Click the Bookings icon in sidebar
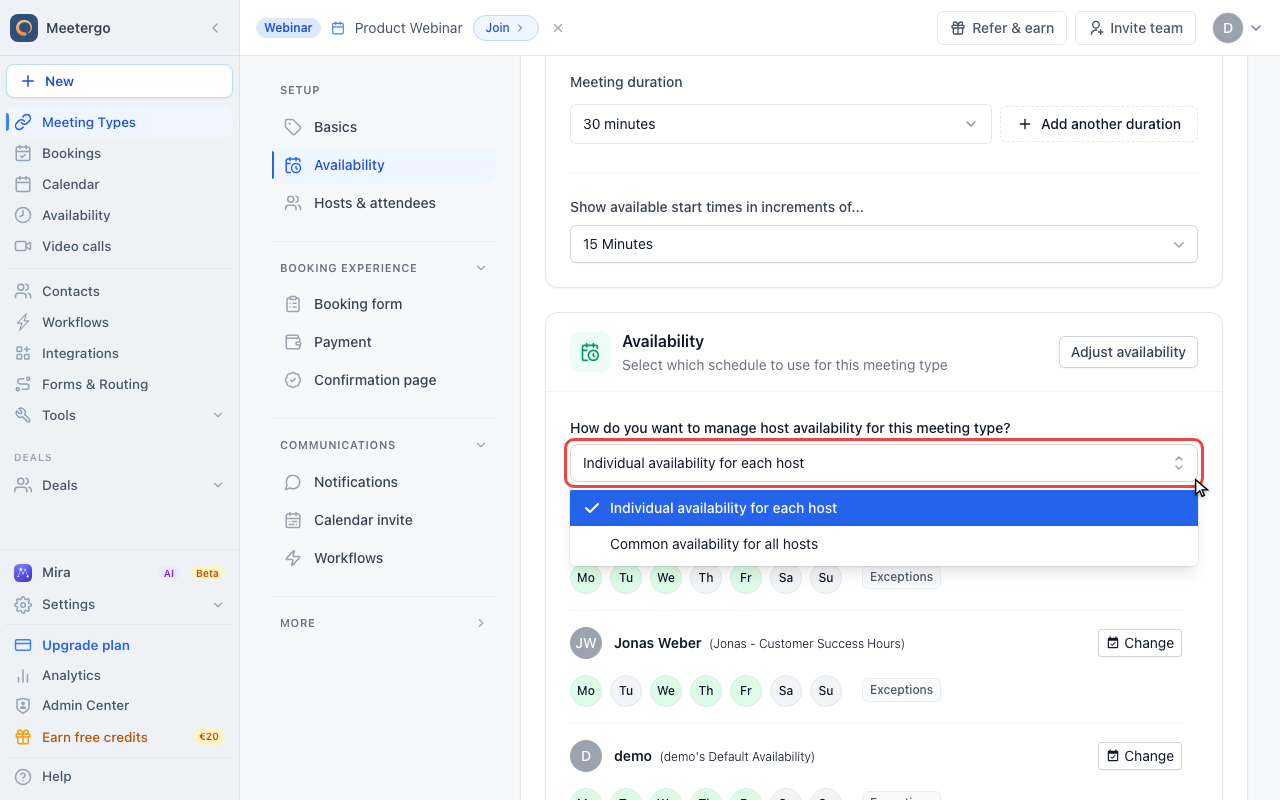The width and height of the screenshot is (1280, 800). [23, 153]
